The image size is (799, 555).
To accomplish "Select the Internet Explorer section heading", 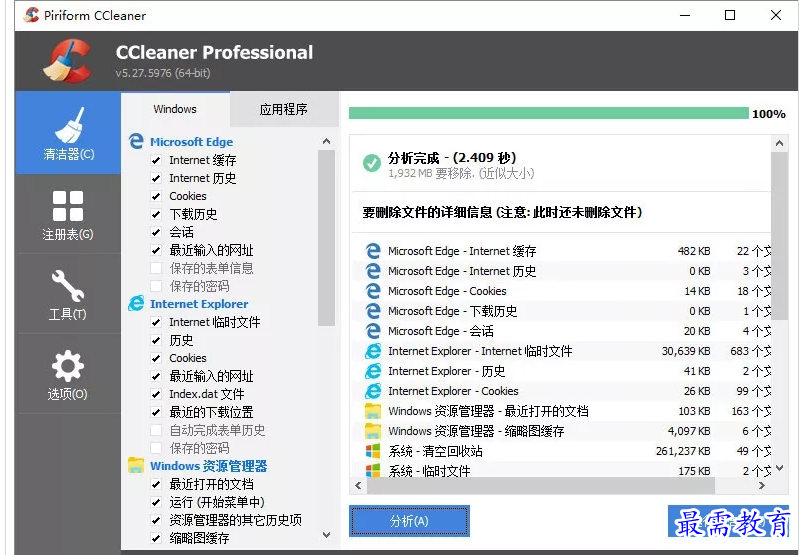I will [x=199, y=304].
